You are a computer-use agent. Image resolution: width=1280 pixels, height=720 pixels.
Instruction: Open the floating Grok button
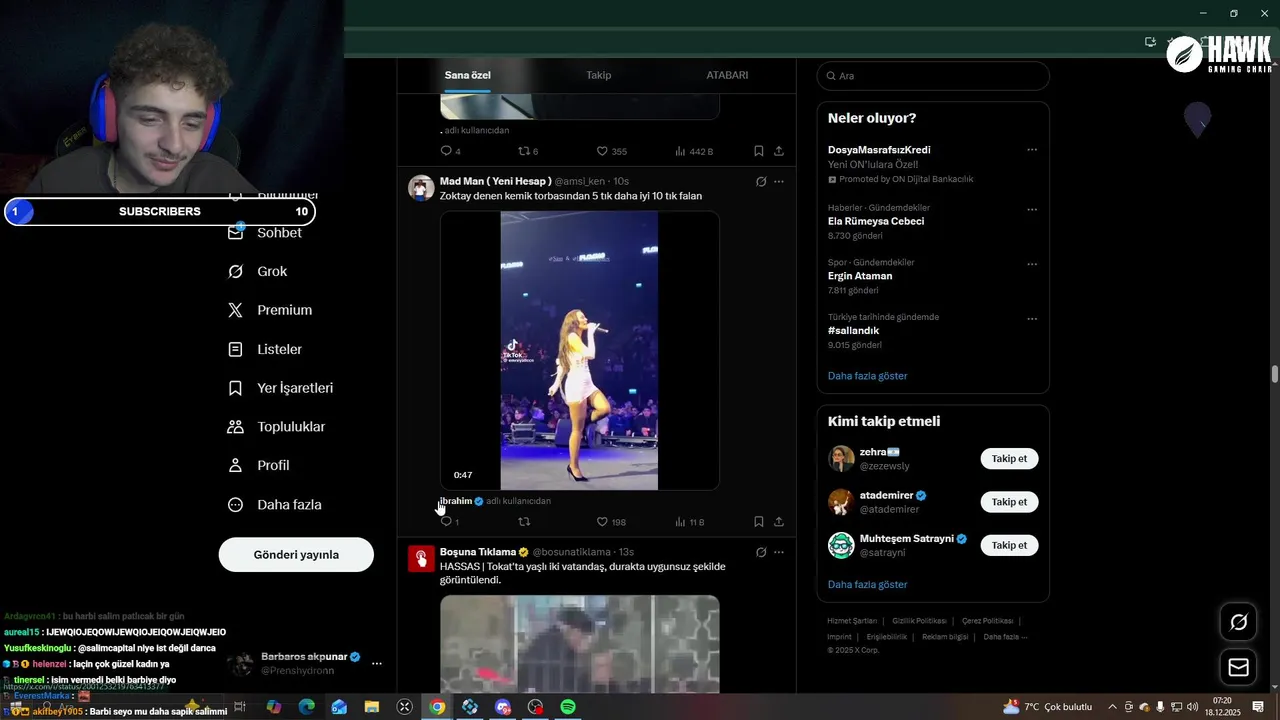[1238, 622]
